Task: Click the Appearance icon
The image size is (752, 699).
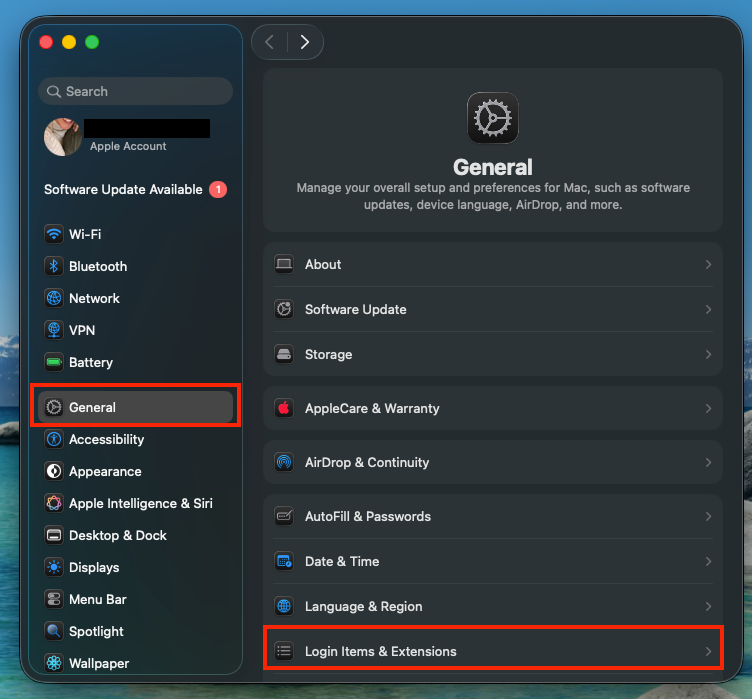Action: click(54, 471)
